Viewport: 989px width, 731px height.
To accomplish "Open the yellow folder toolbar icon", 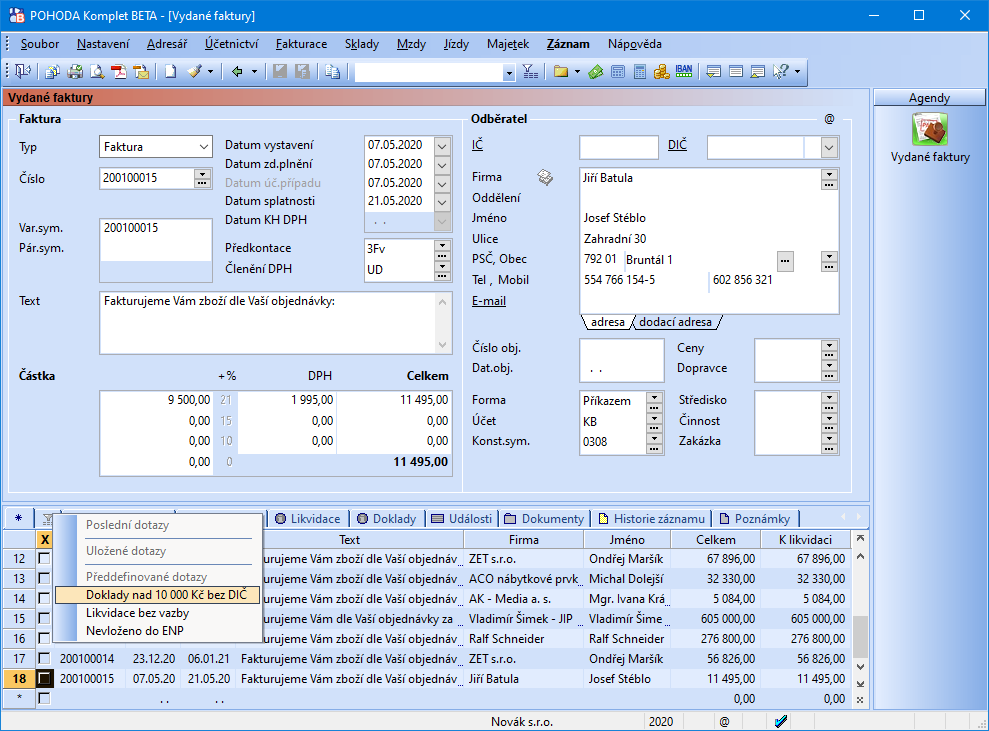I will [x=561, y=72].
